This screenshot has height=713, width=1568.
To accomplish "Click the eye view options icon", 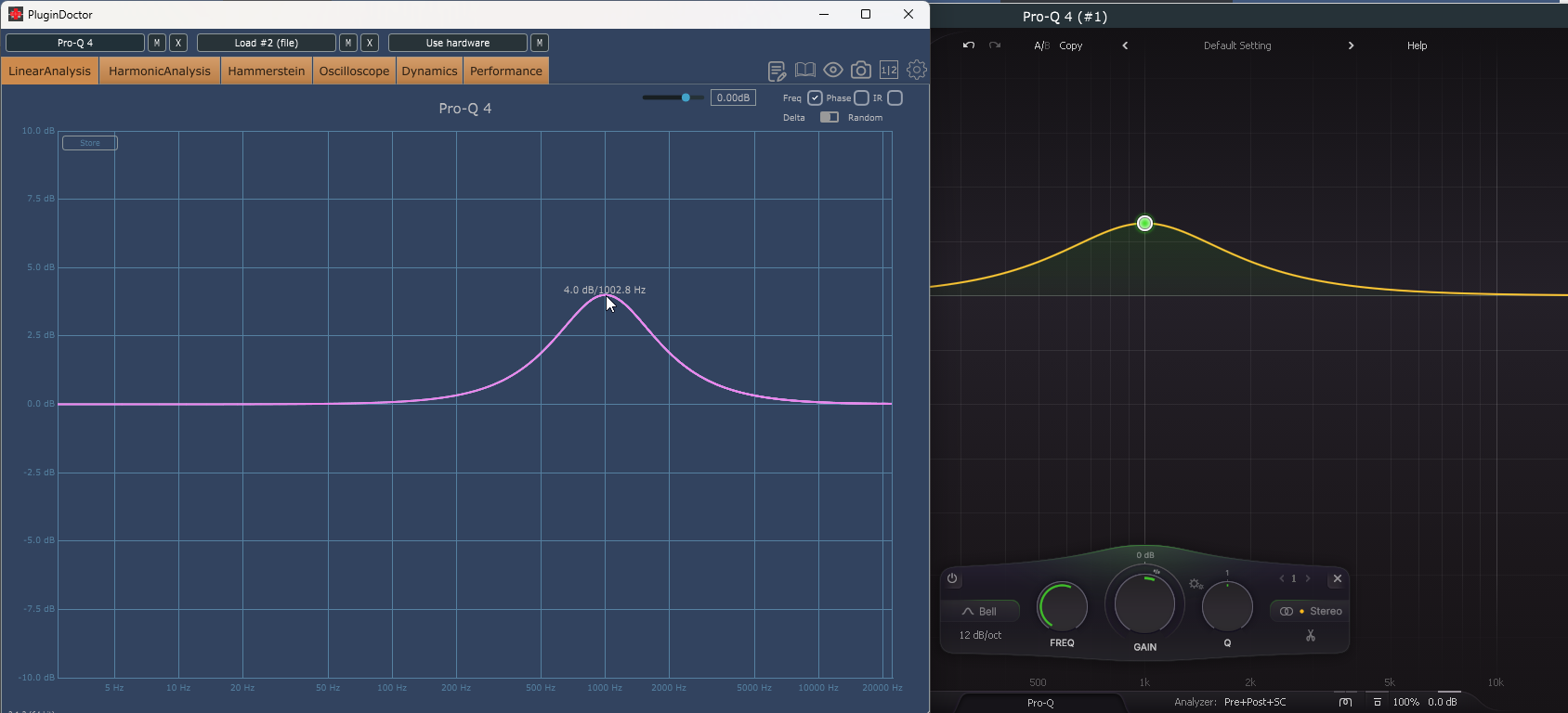I will coord(833,71).
